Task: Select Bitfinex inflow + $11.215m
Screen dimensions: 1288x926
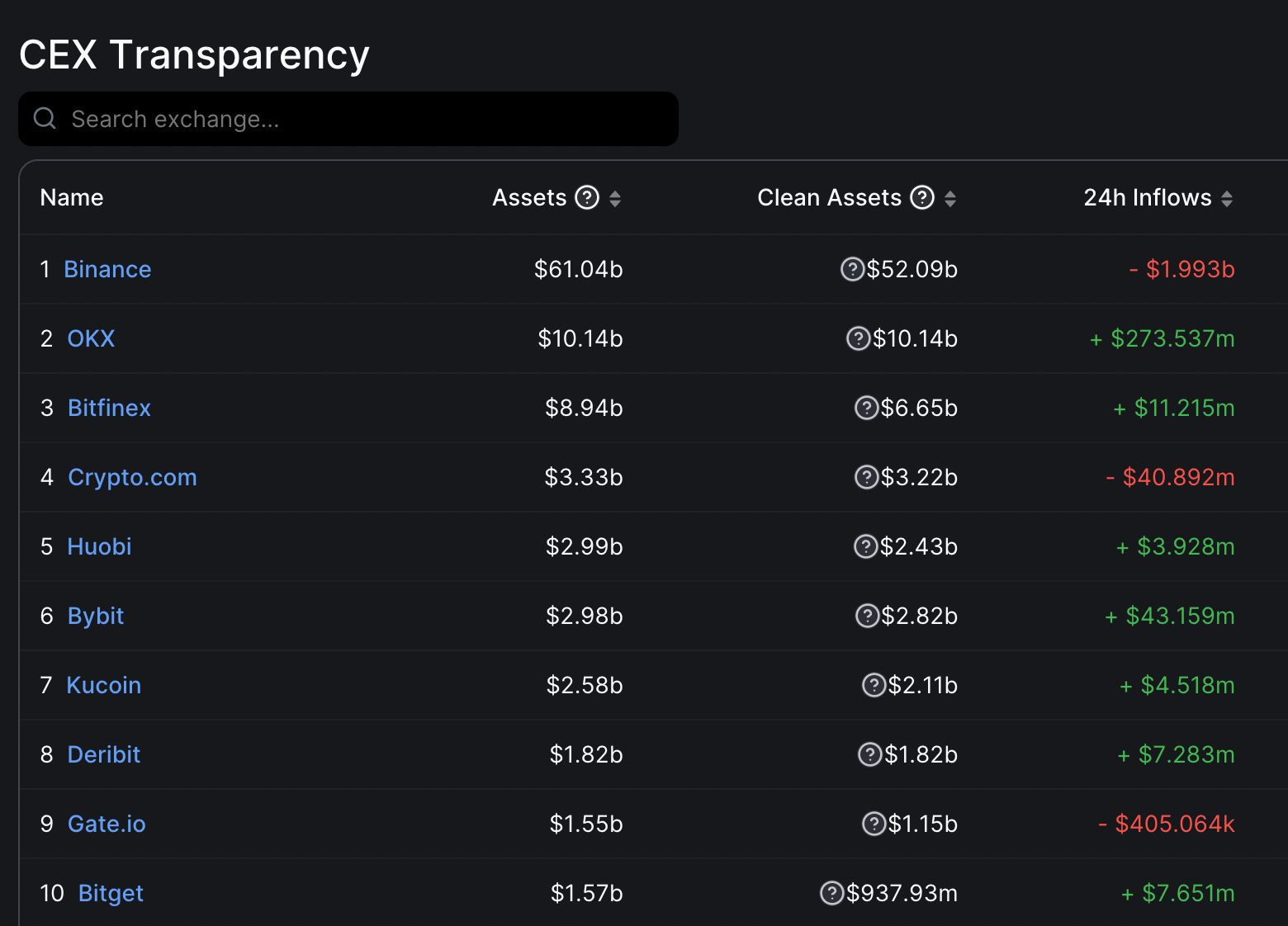Action: [1174, 408]
